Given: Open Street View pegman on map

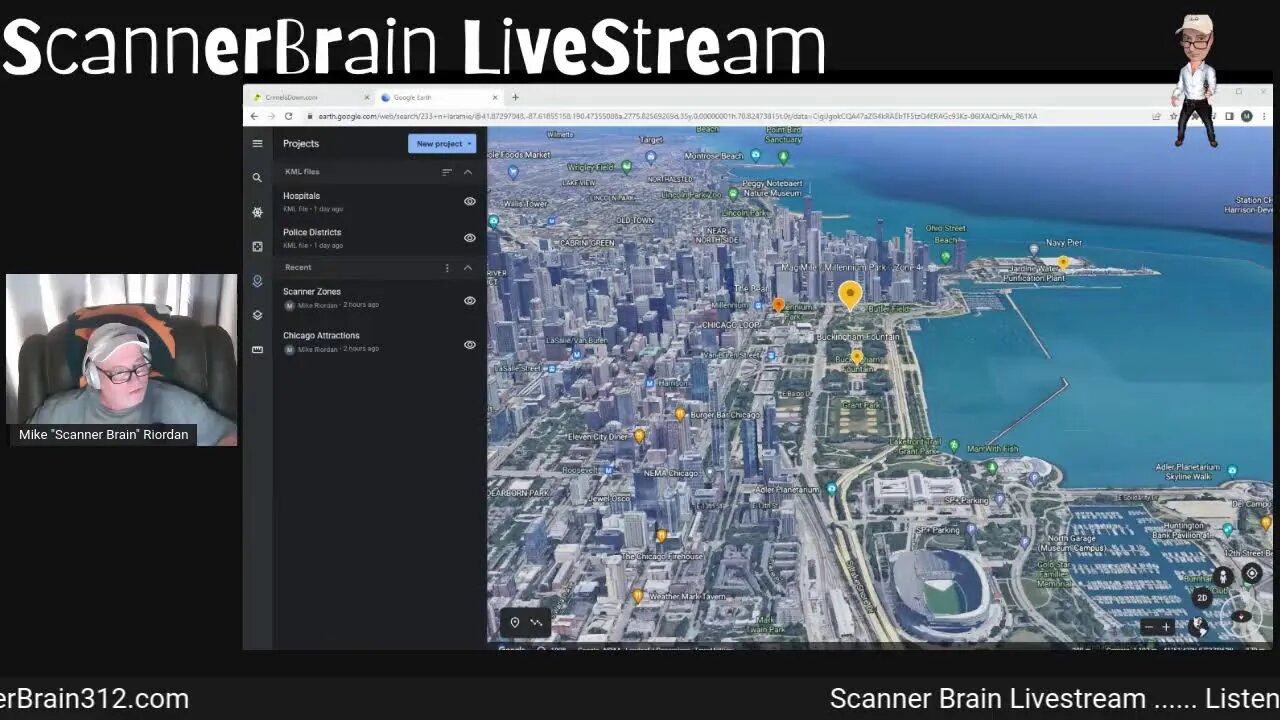Looking at the screenshot, I should (1222, 576).
